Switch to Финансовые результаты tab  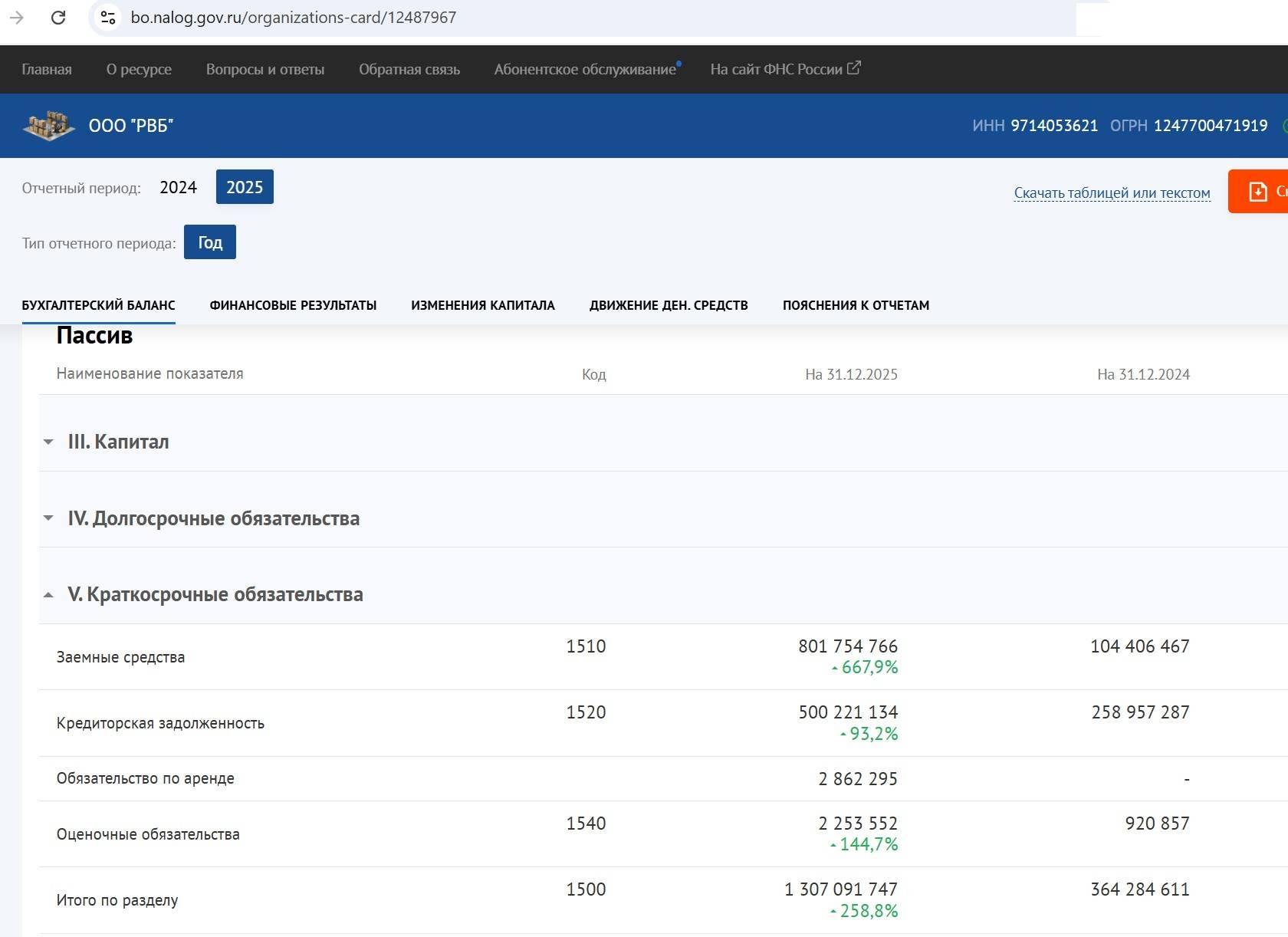pyautogui.click(x=293, y=305)
